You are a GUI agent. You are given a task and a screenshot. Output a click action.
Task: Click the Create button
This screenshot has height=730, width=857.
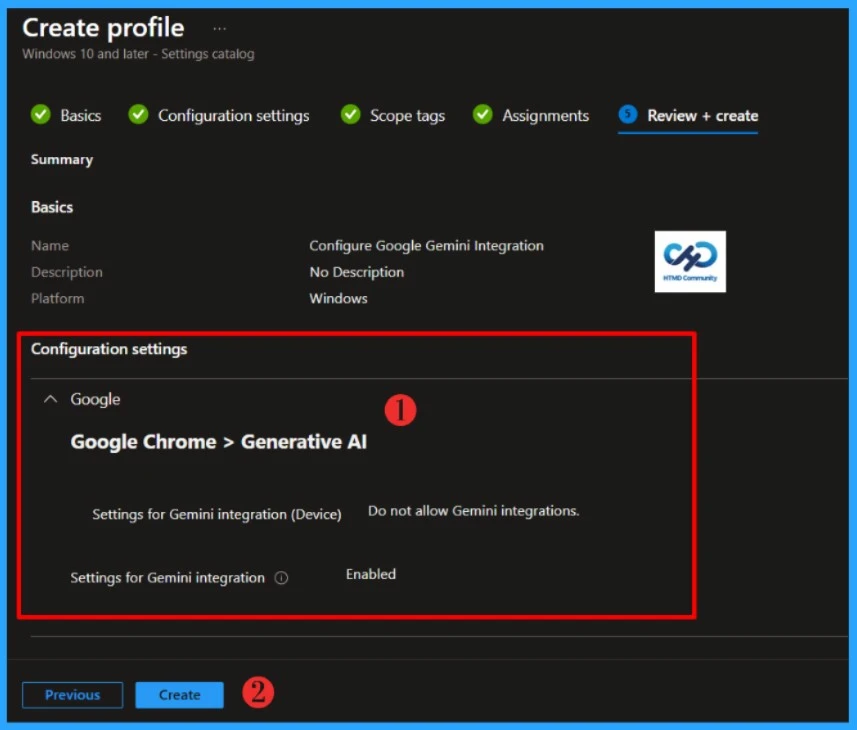pos(179,695)
